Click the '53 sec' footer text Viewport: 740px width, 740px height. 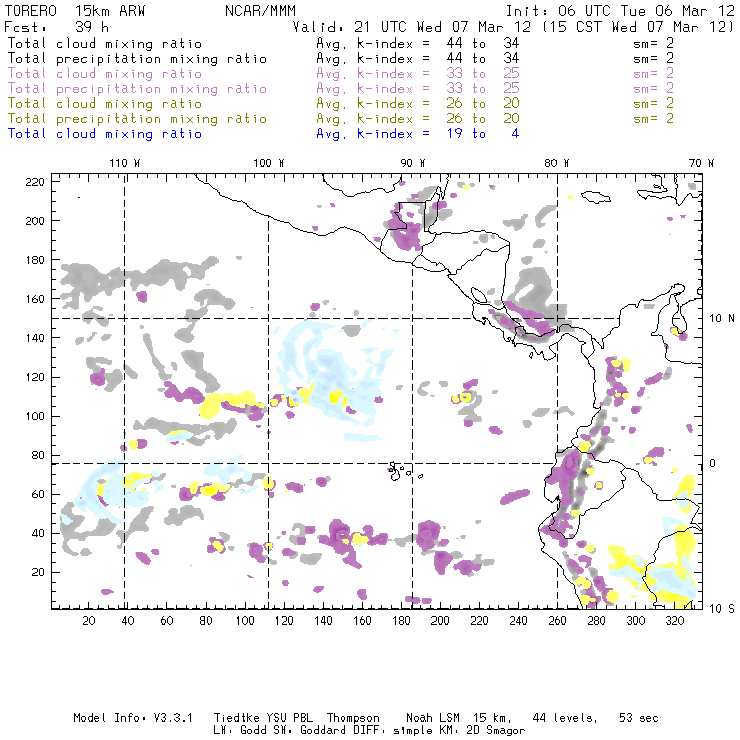click(x=639, y=718)
